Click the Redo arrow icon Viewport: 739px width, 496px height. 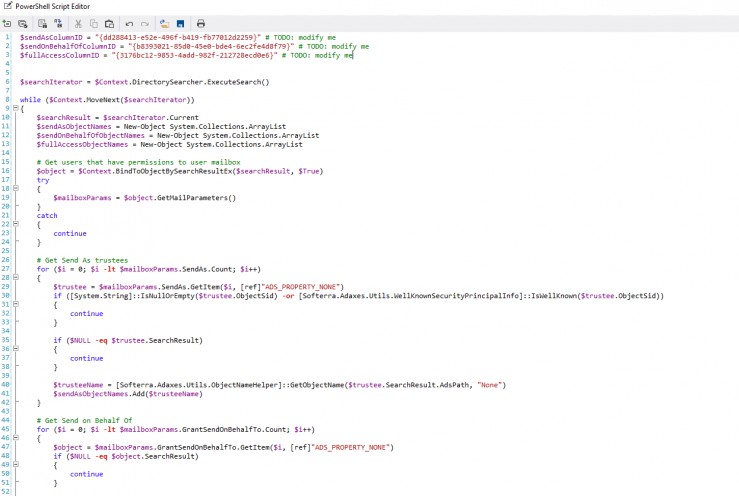(x=145, y=24)
